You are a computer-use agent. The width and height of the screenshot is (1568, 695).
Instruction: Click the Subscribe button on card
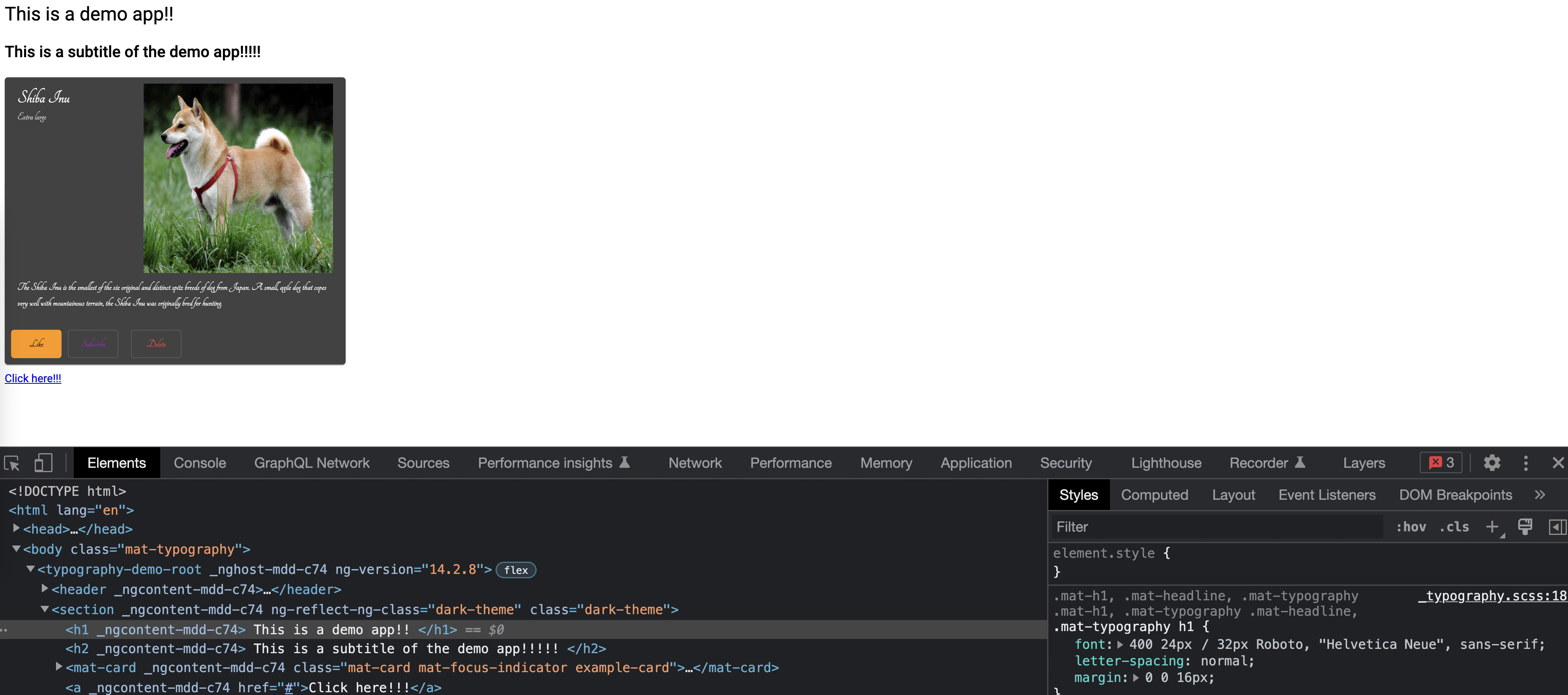(x=93, y=344)
